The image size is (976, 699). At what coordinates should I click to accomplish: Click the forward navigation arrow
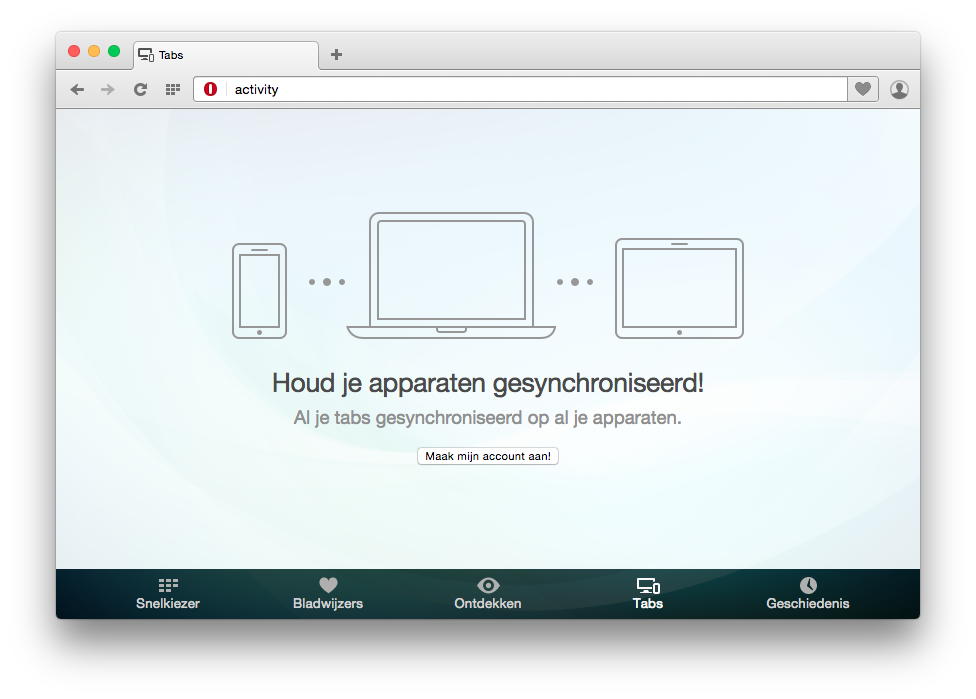click(108, 90)
